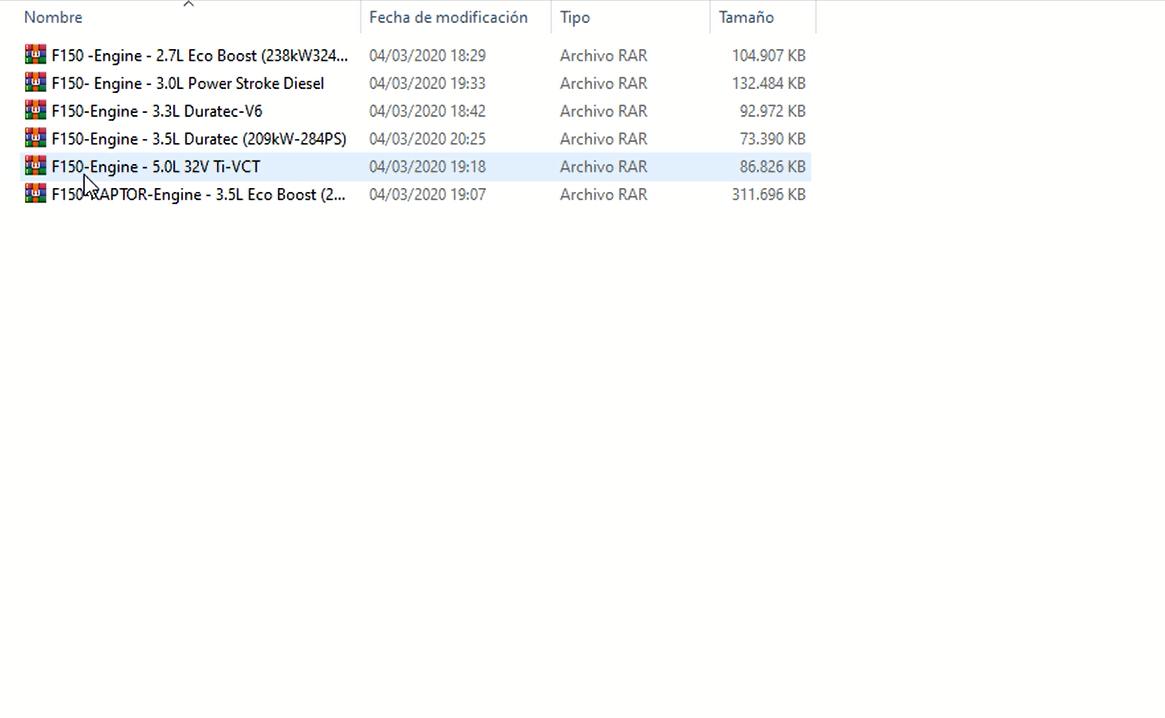Viewport: 1165px width, 718px height.
Task: Click Archivo RAR type in the RAPTOR row
Action: point(603,194)
